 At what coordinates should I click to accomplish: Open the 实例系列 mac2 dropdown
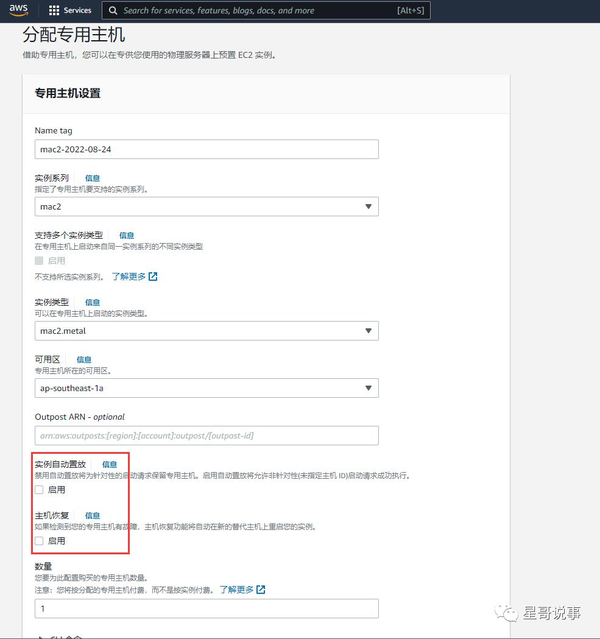207,207
